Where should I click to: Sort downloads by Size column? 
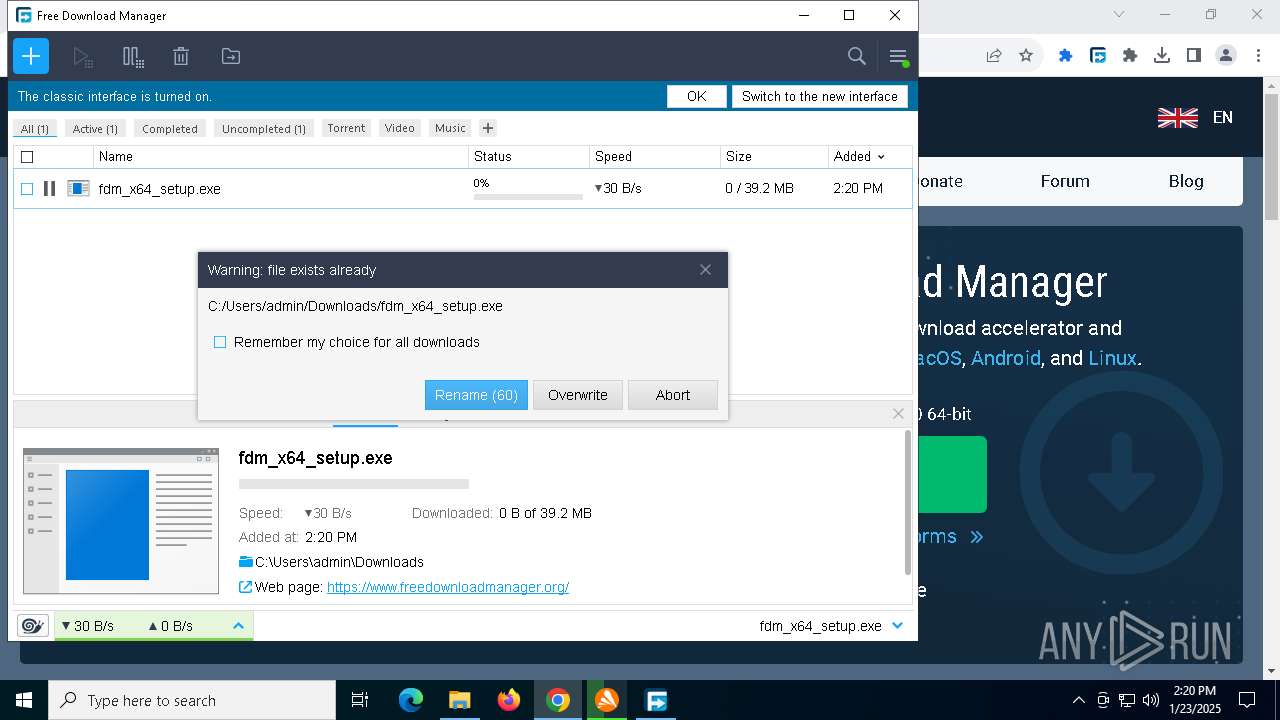[x=775, y=157]
